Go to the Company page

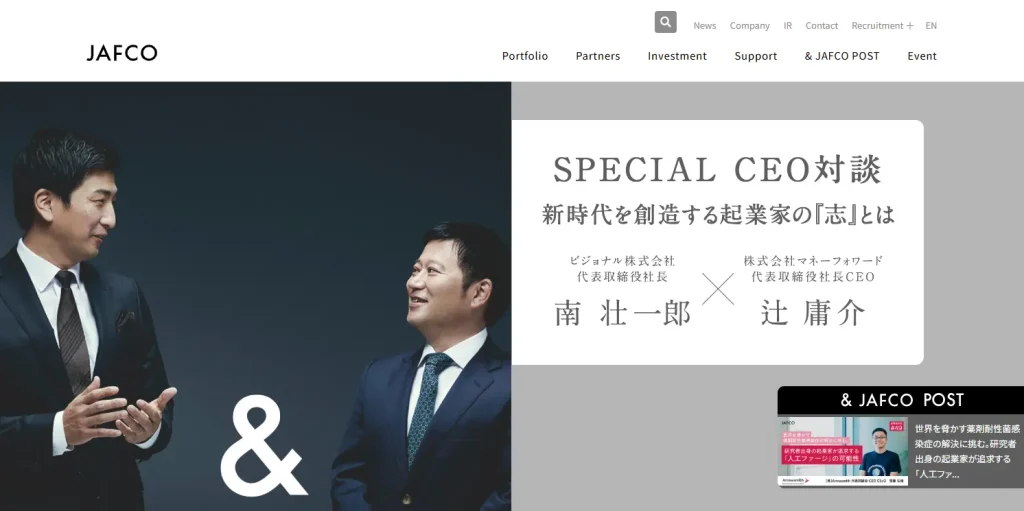click(x=750, y=25)
